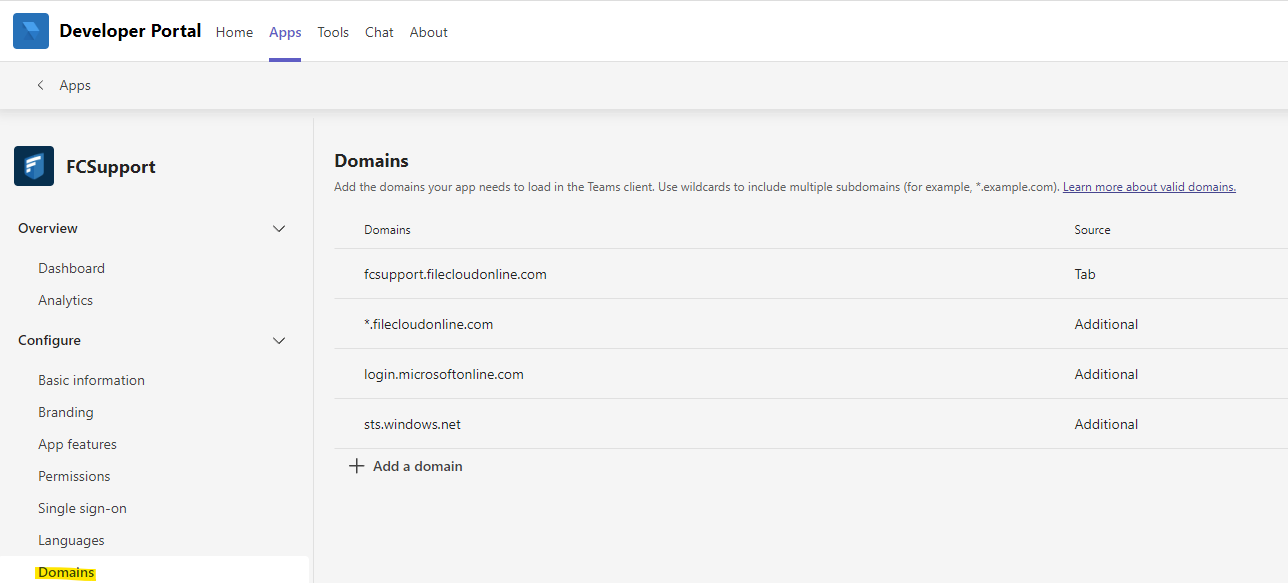1288x583 pixels.
Task: Click the Developer Portal title
Action: 130,31
